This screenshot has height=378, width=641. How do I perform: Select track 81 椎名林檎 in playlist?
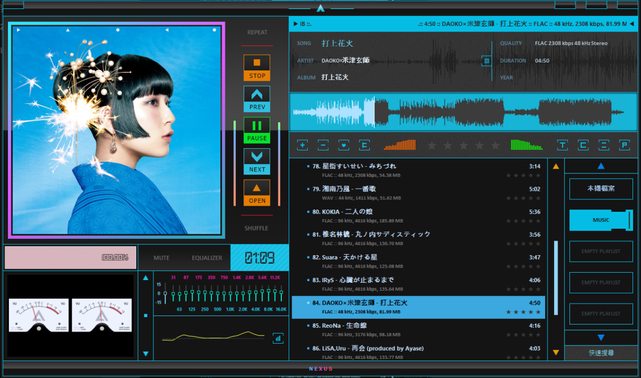[x=418, y=239]
